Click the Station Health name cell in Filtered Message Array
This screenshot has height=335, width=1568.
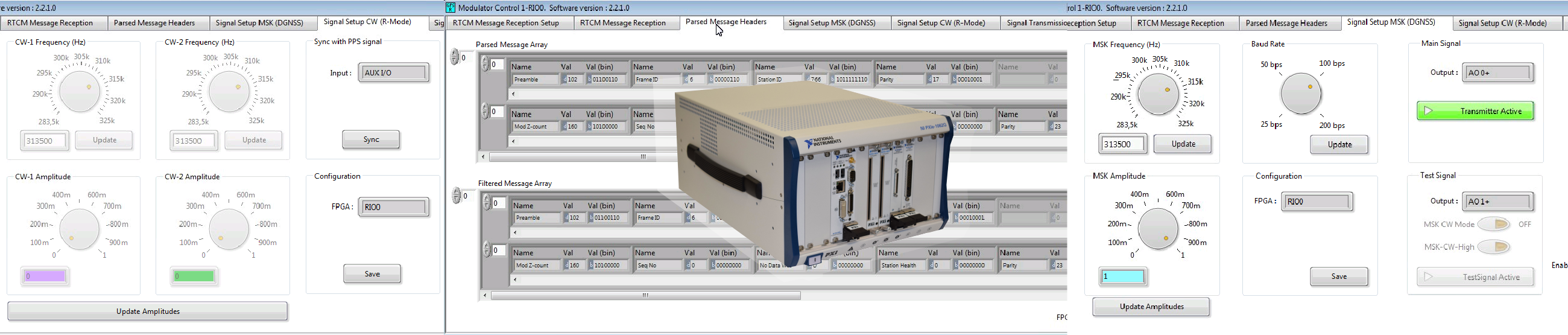tap(903, 266)
